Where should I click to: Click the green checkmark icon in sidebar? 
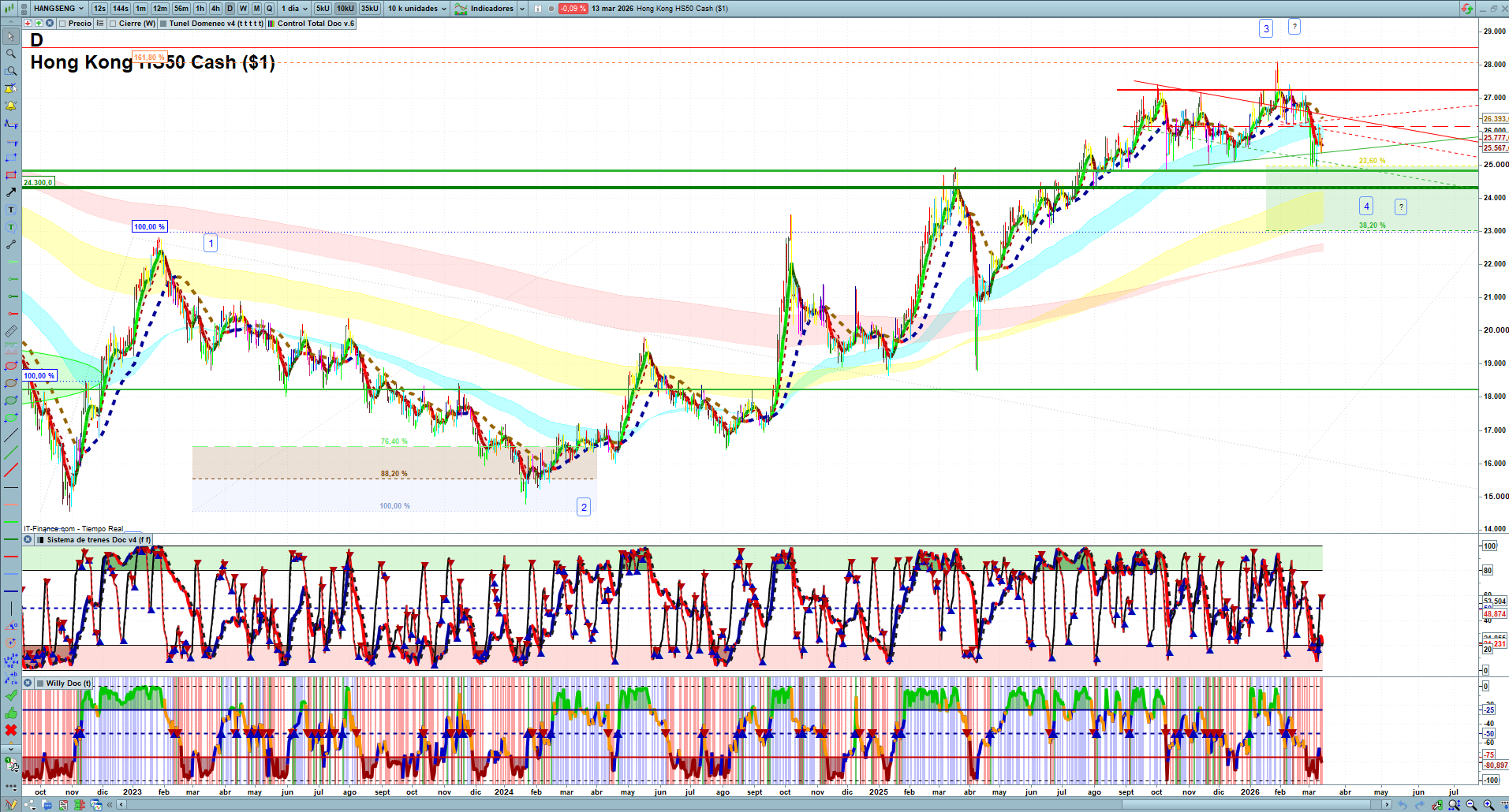[11, 695]
